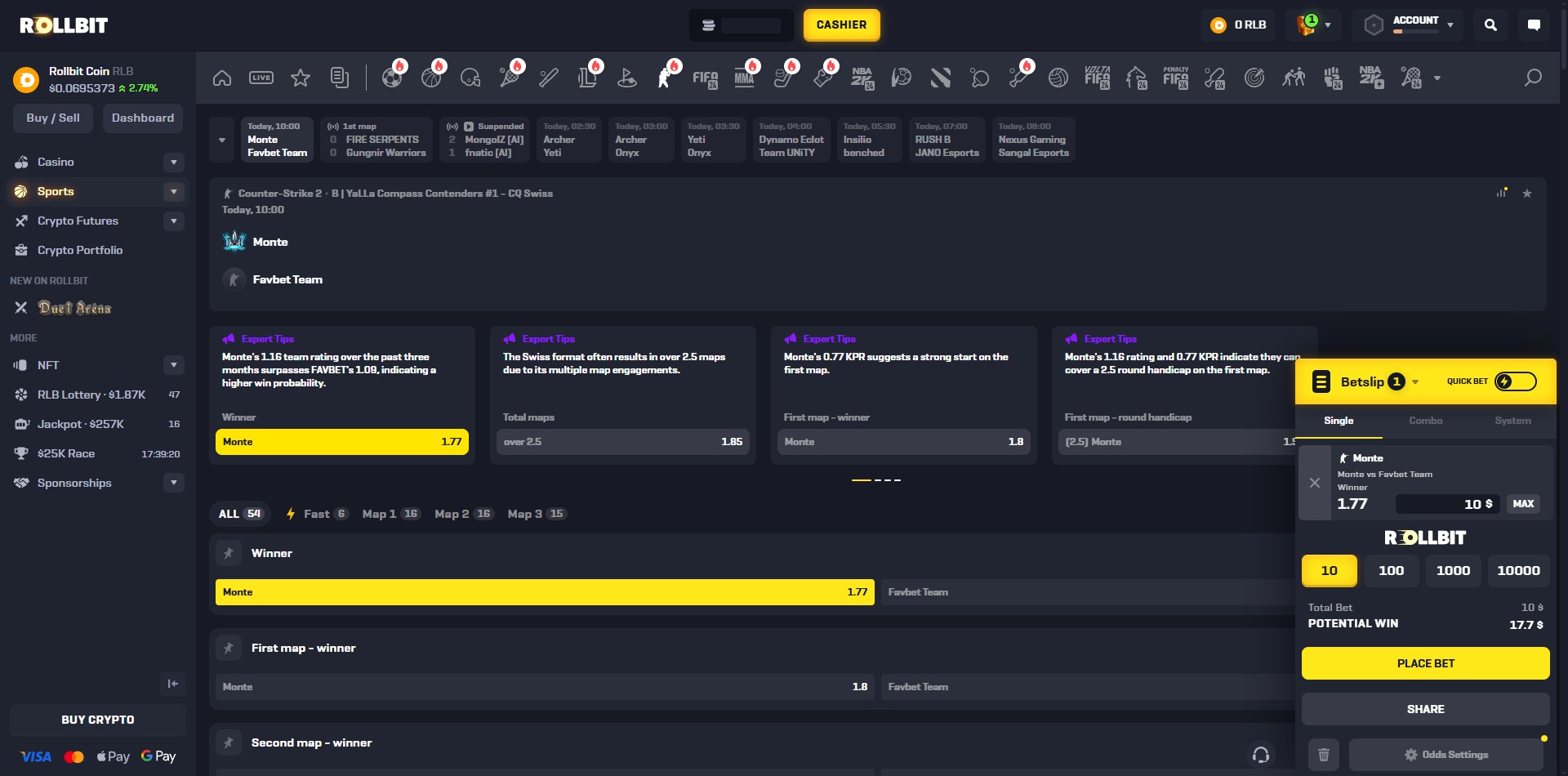Expand the Casino sidebar menu

(174, 162)
